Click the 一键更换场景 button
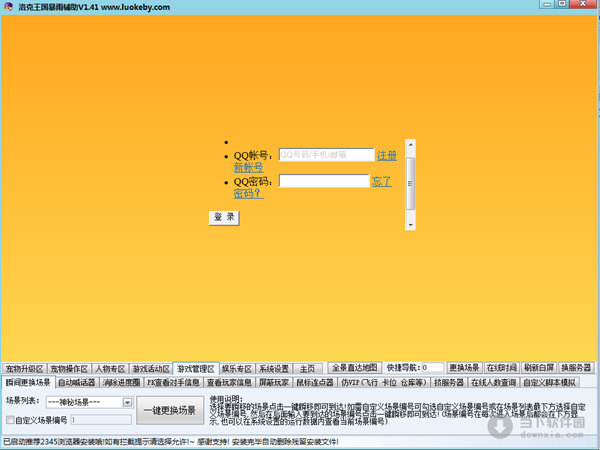Viewport: 600px width, 450px height. pyautogui.click(x=170, y=410)
